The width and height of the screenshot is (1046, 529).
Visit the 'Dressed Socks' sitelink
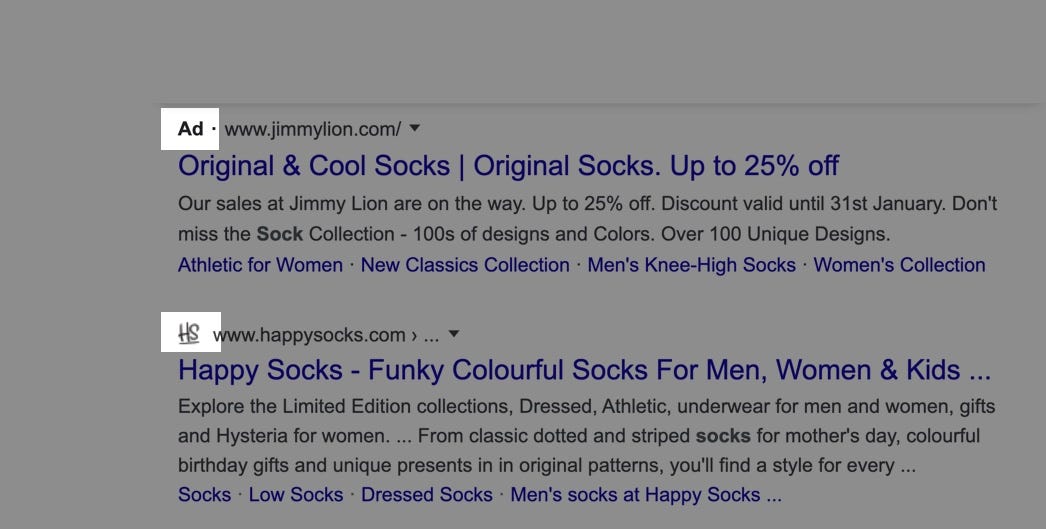(x=426, y=495)
